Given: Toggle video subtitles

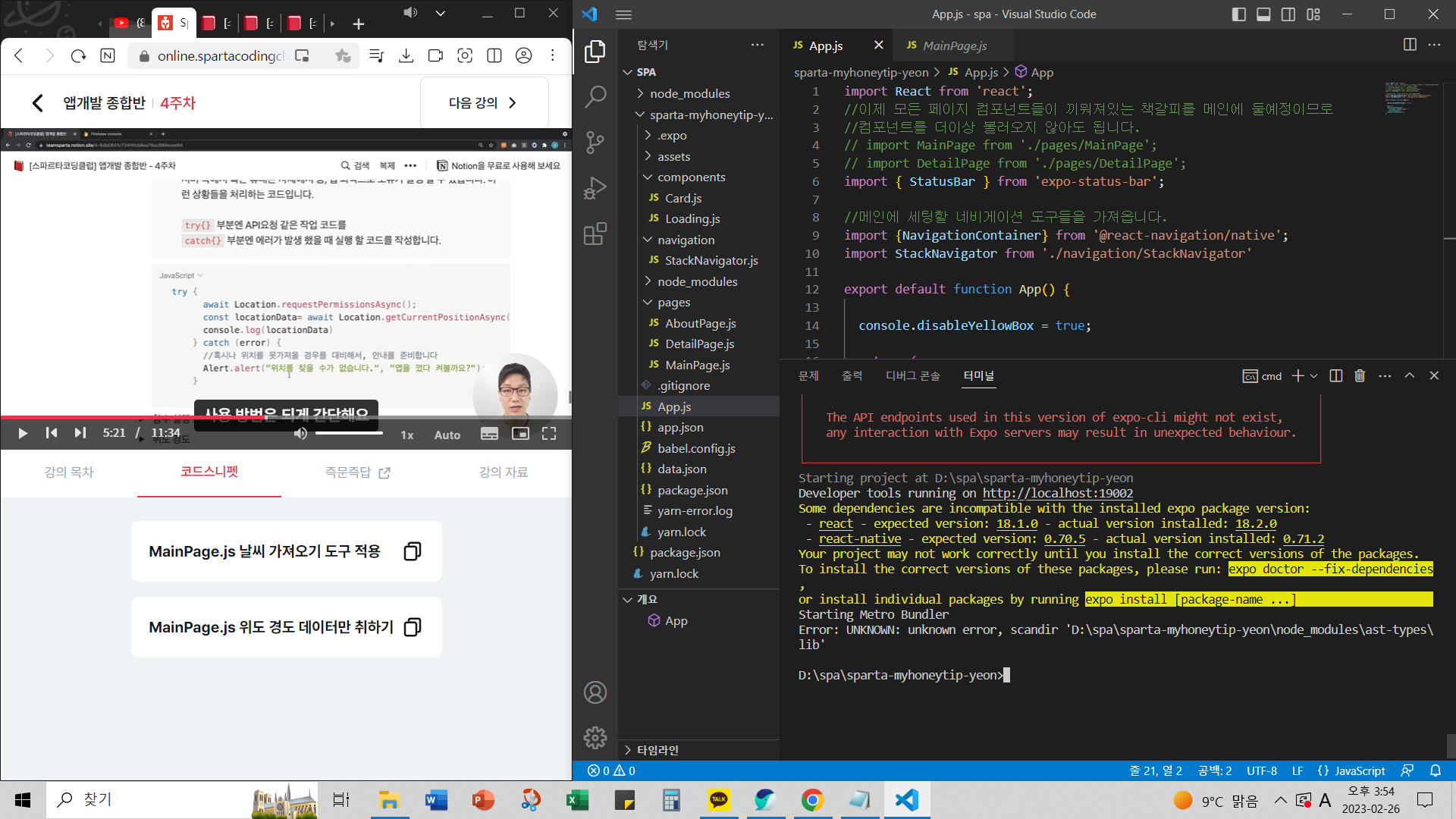Looking at the screenshot, I should (490, 434).
